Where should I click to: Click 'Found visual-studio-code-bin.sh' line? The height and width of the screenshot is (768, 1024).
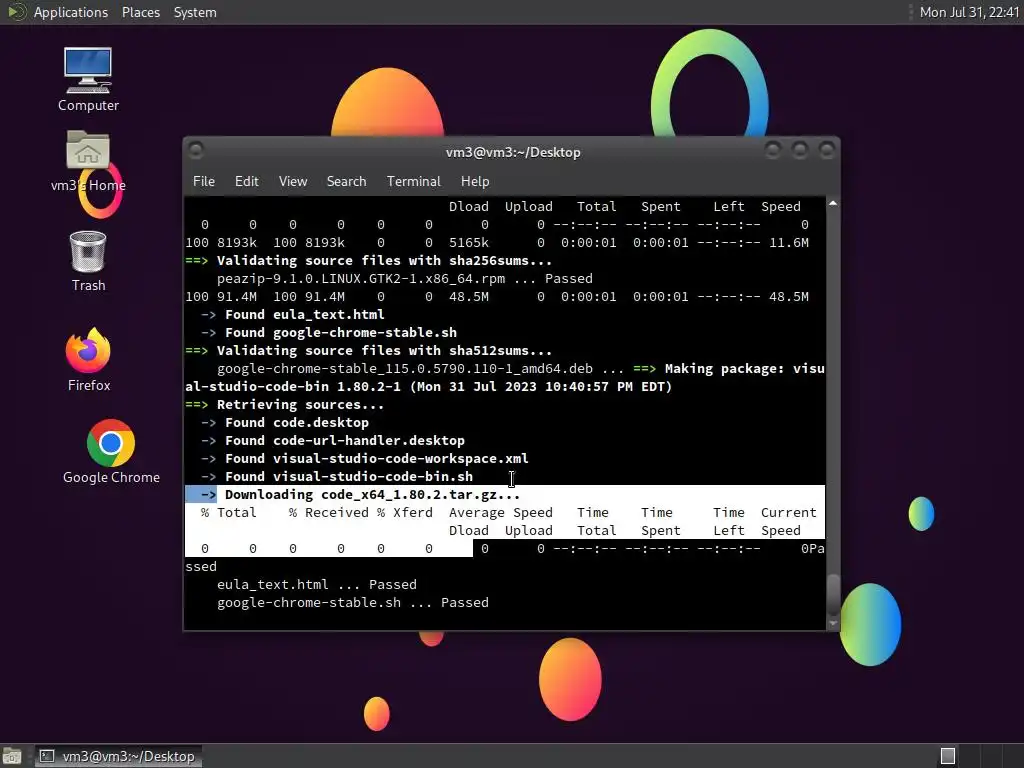point(349,477)
